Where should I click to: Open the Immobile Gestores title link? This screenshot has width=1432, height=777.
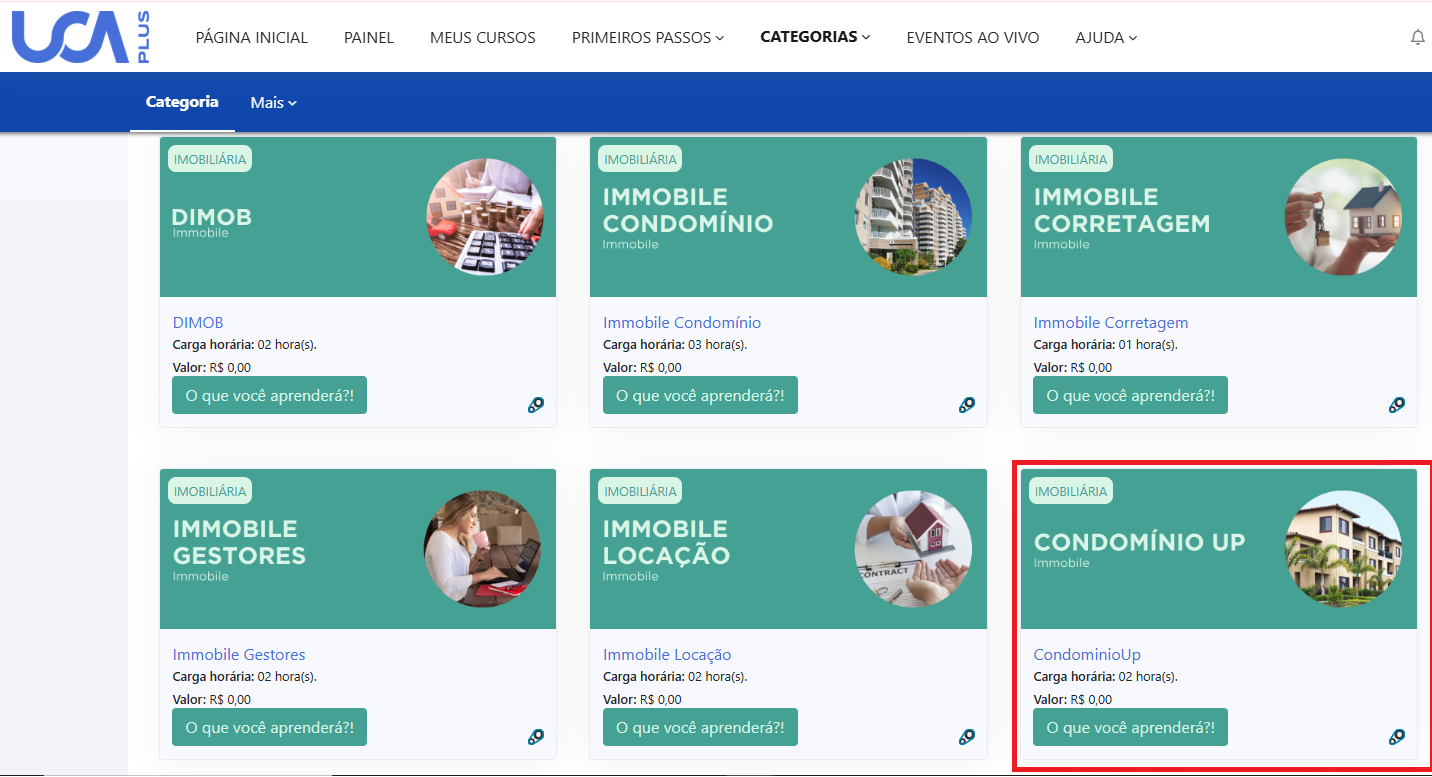pos(239,654)
